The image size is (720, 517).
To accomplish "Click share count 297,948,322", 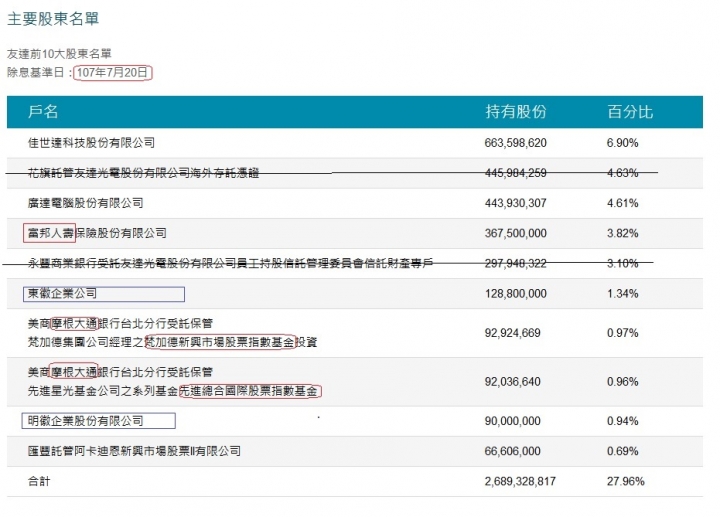I will tap(516, 263).
